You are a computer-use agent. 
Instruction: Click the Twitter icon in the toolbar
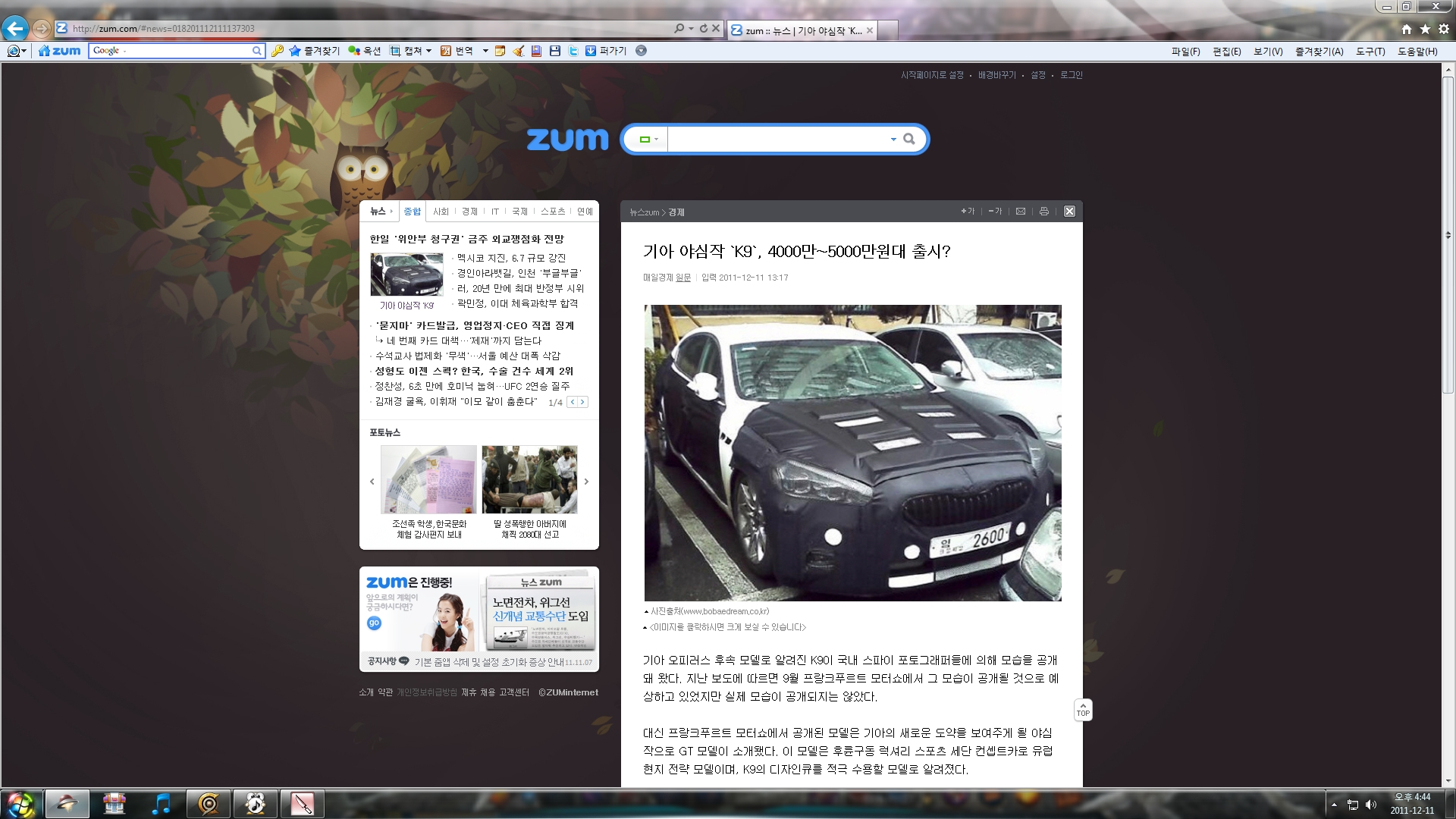coord(573,51)
